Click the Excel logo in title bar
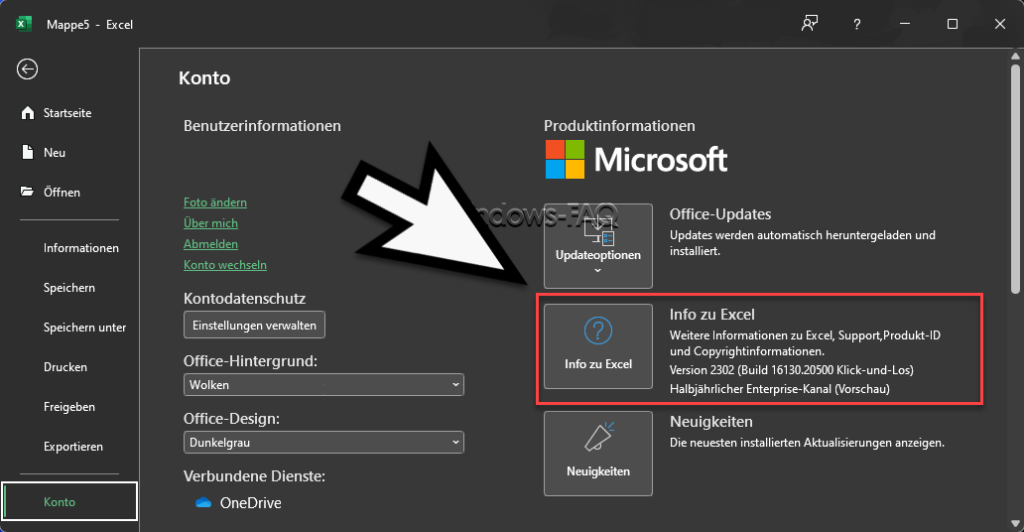 click(24, 24)
